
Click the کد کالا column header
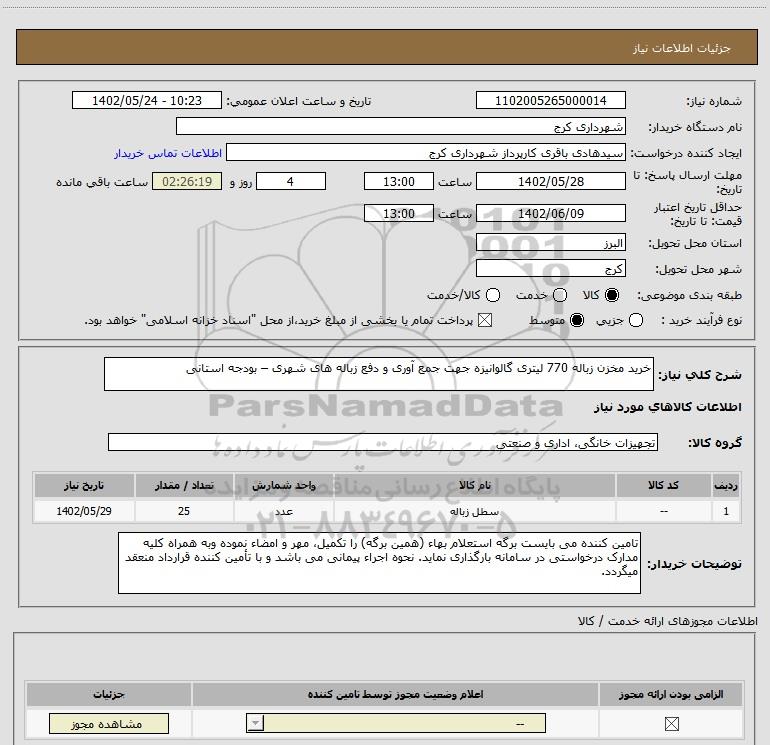pyautogui.click(x=663, y=485)
